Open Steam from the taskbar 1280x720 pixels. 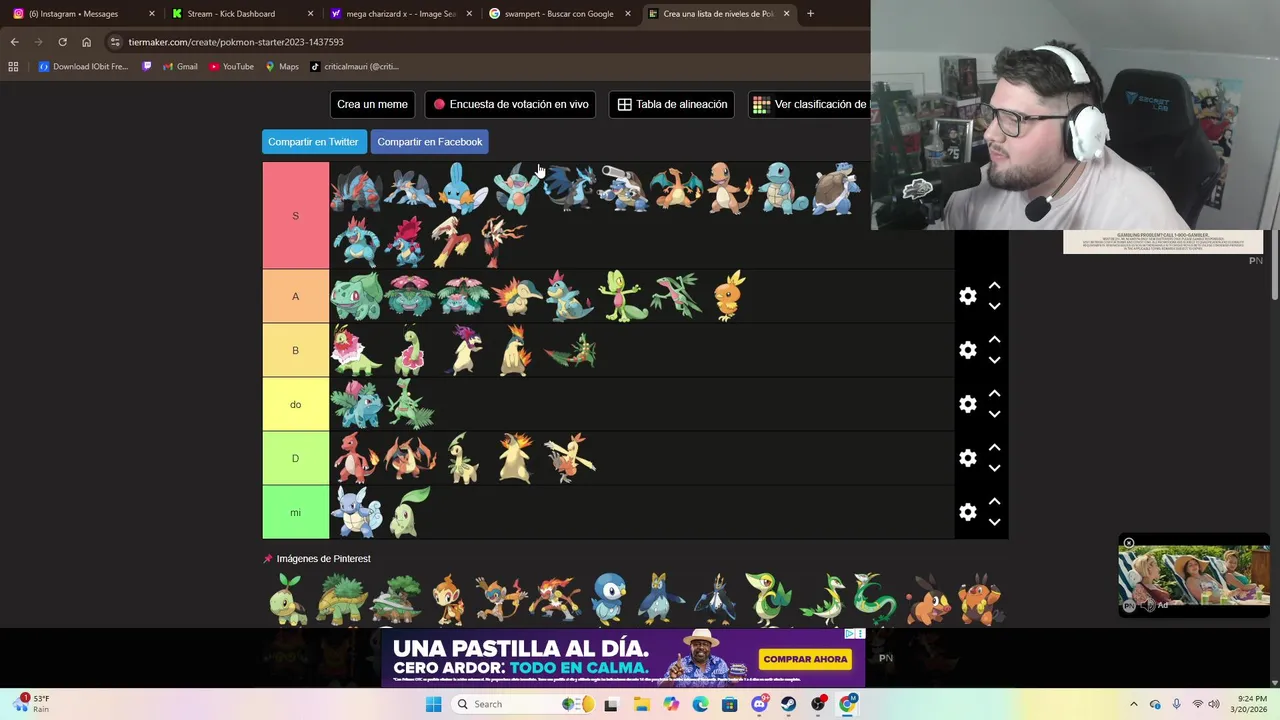tap(789, 704)
